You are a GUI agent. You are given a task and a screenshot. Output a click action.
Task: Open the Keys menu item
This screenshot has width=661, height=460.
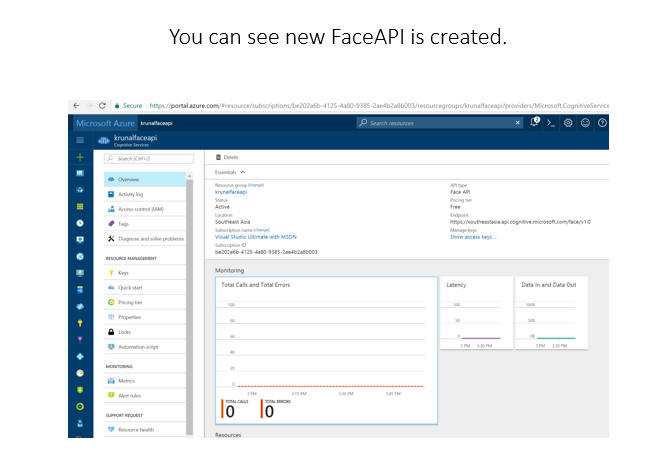[123, 272]
